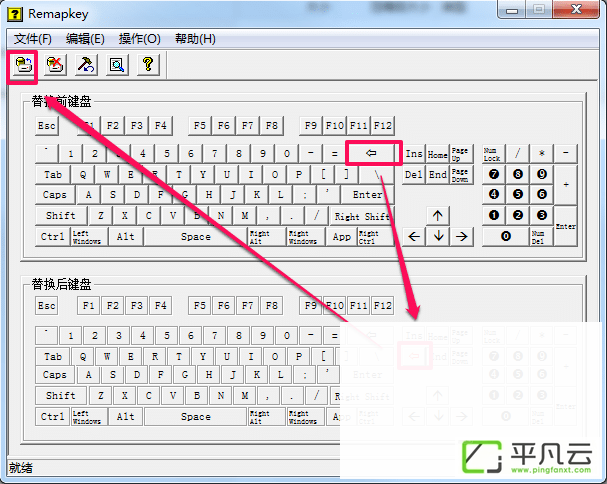Select the Home key in 替换前键盘

[x=438, y=154]
